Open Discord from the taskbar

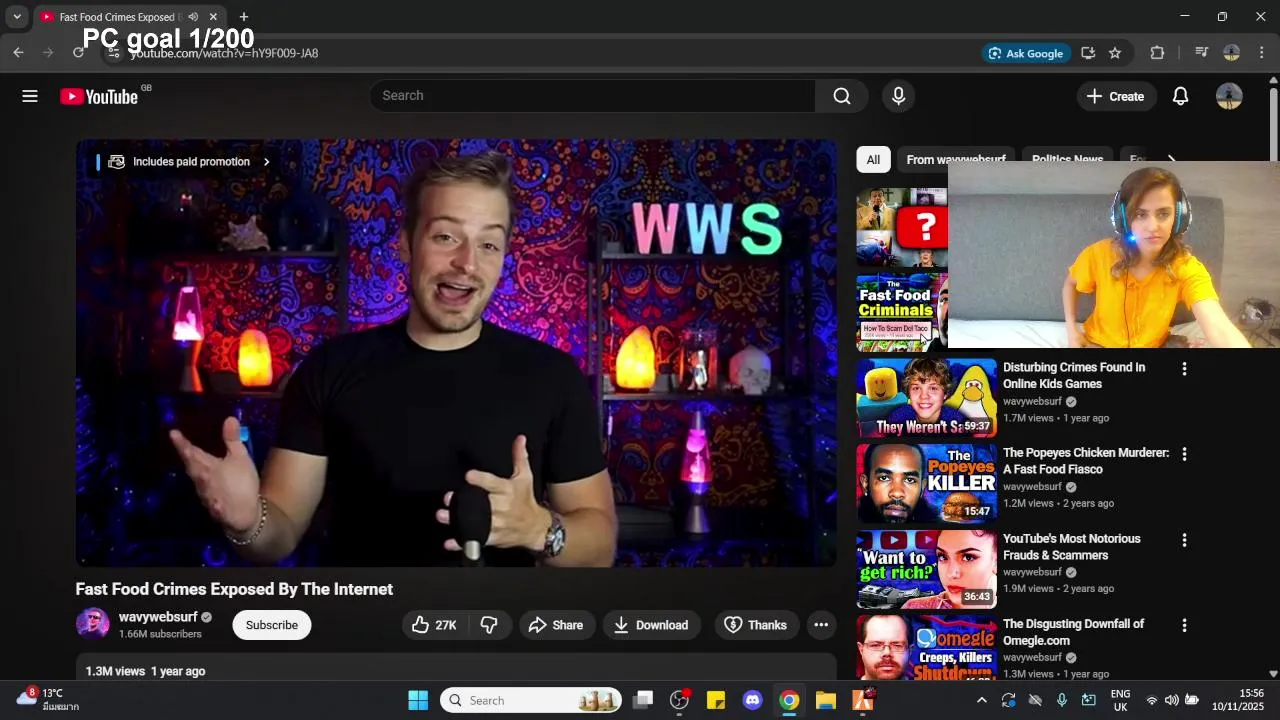[x=752, y=700]
